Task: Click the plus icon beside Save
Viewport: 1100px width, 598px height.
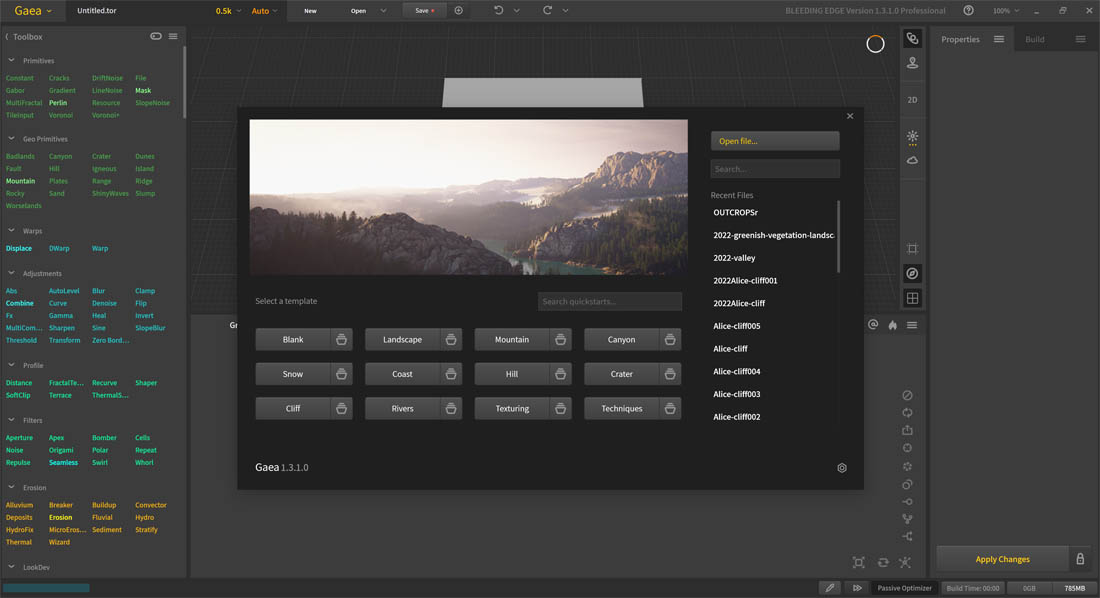Action: click(459, 11)
